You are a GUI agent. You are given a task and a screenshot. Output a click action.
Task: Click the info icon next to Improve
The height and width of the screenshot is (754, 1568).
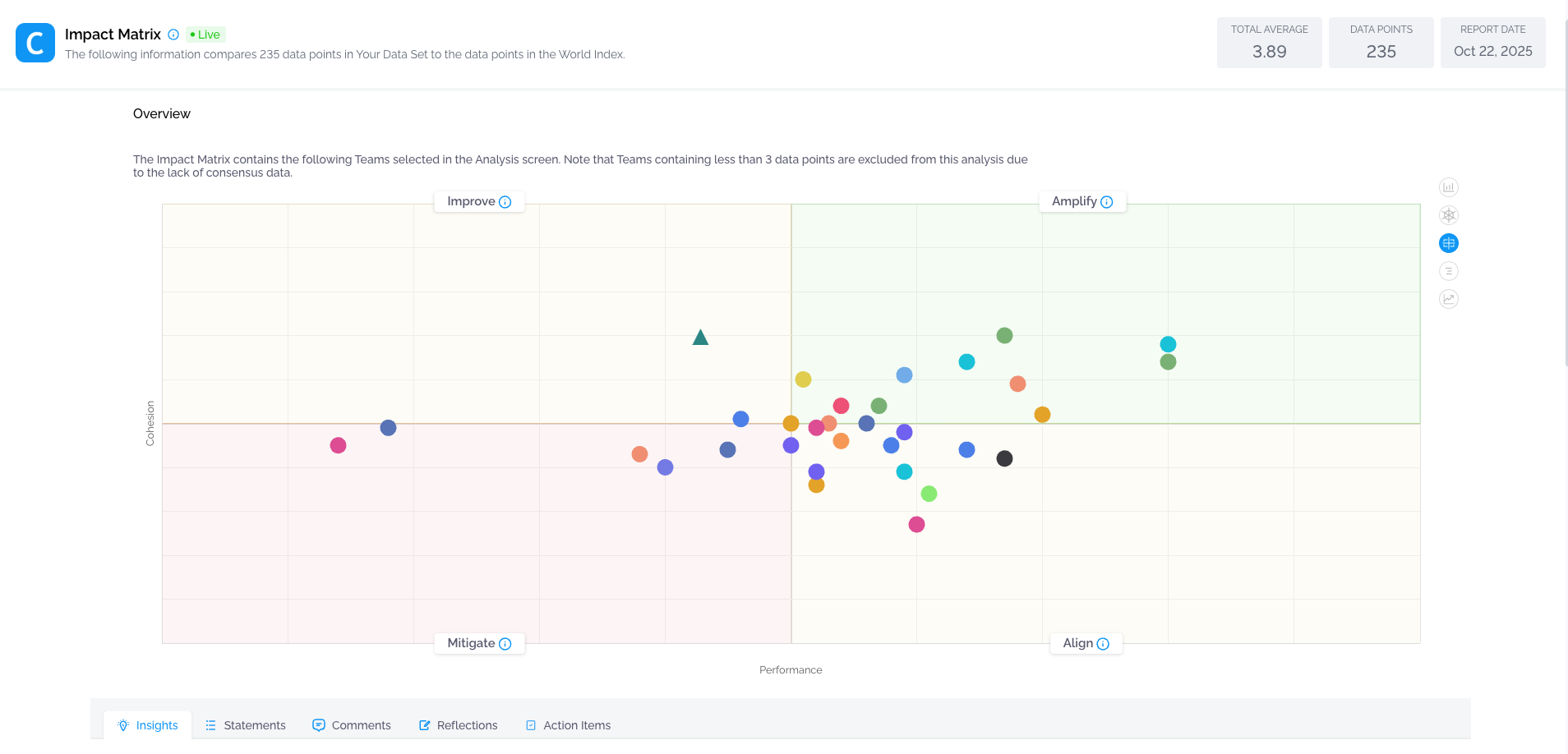coord(505,202)
